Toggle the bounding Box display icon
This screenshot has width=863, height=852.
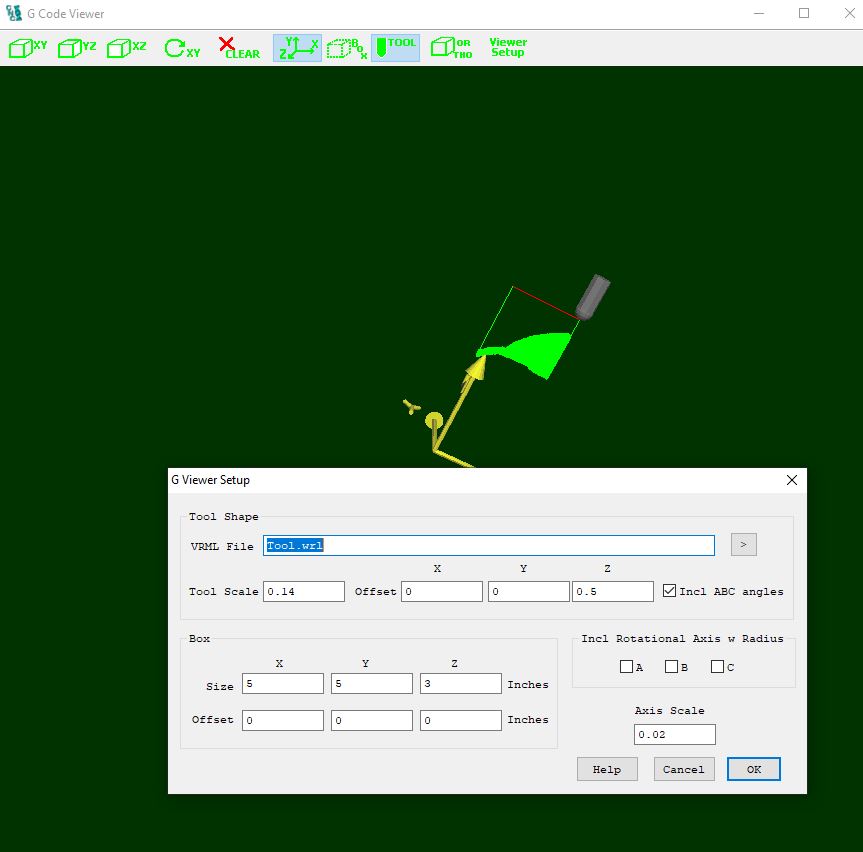click(x=346, y=48)
